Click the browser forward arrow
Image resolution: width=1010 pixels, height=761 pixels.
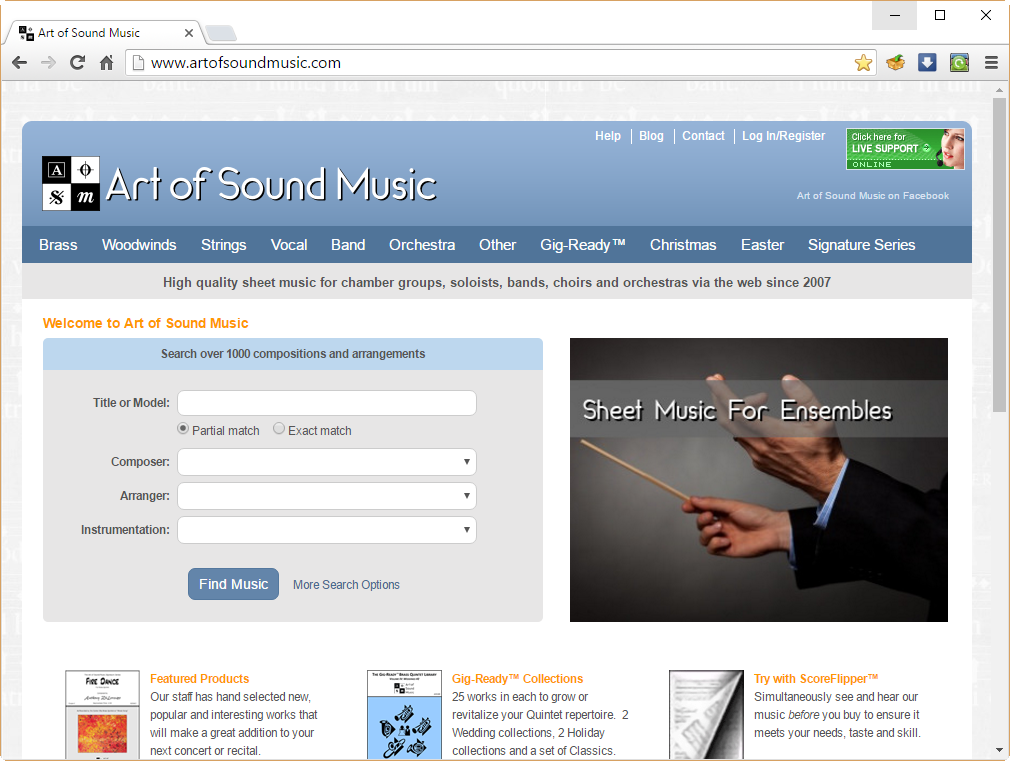(x=48, y=63)
